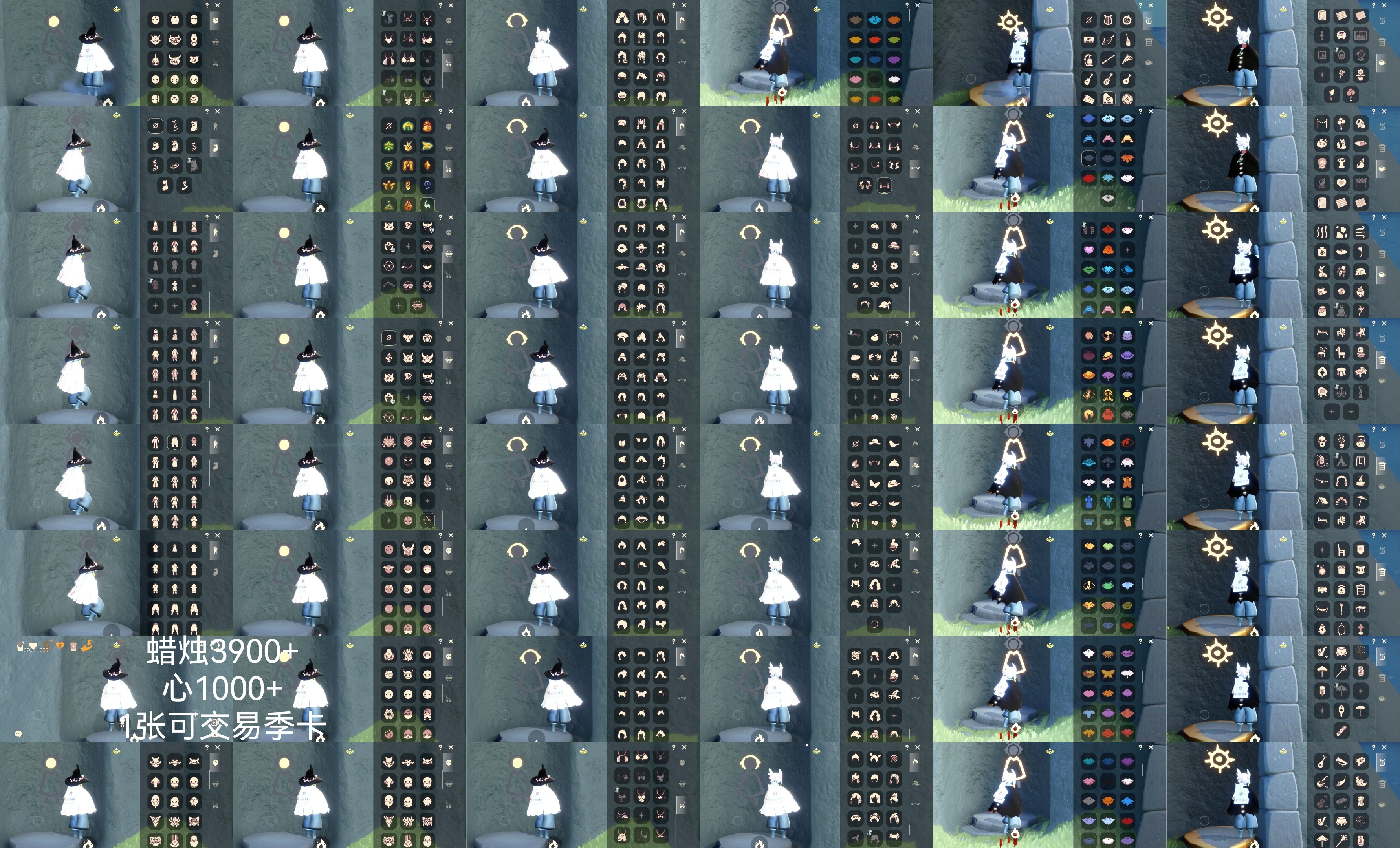Select the green crescent spell icon
The image size is (1400, 848).
click(x=408, y=126)
